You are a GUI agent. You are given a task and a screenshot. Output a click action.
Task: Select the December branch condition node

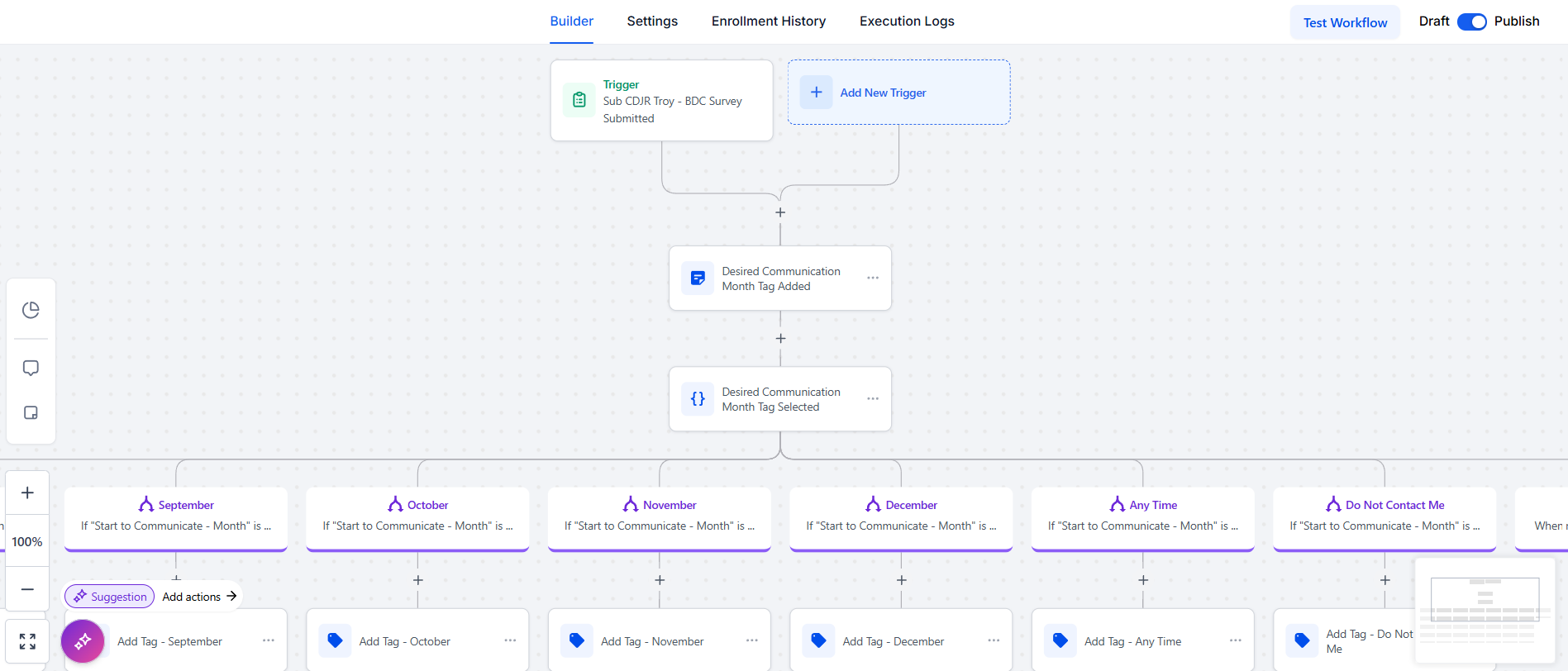[901, 516]
